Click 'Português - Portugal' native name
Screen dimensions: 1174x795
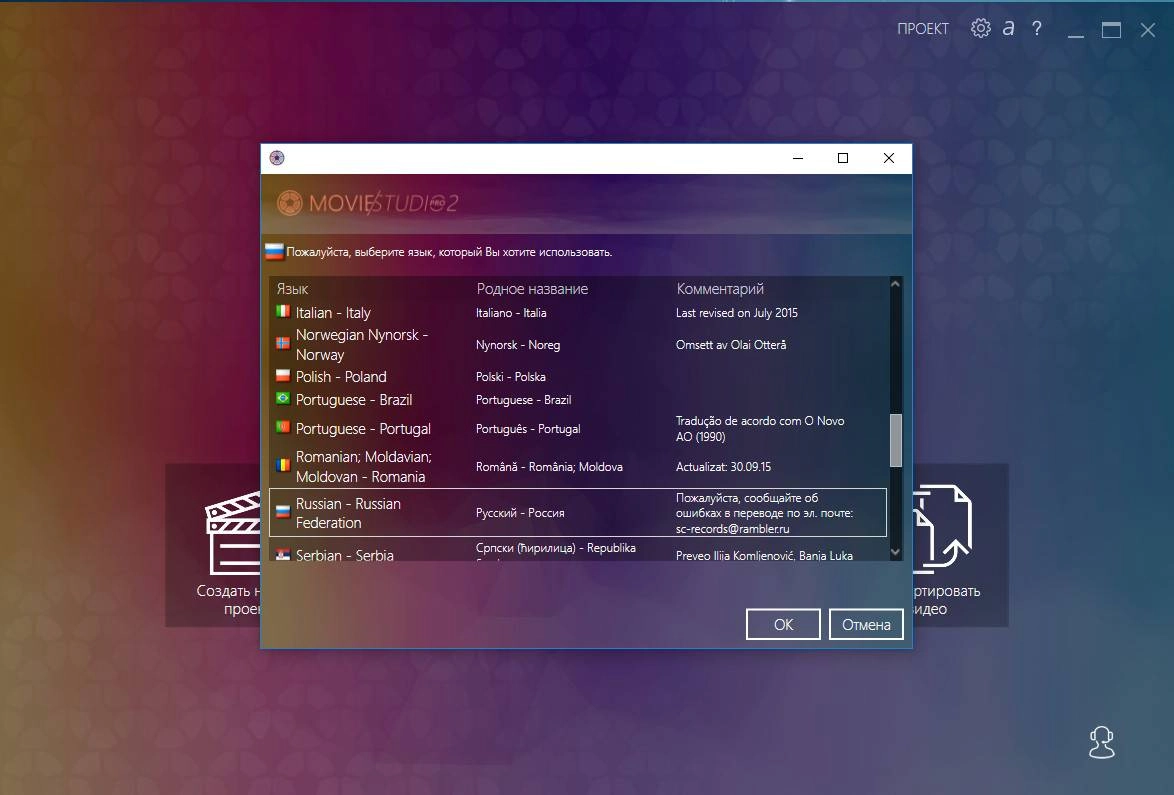coord(528,429)
